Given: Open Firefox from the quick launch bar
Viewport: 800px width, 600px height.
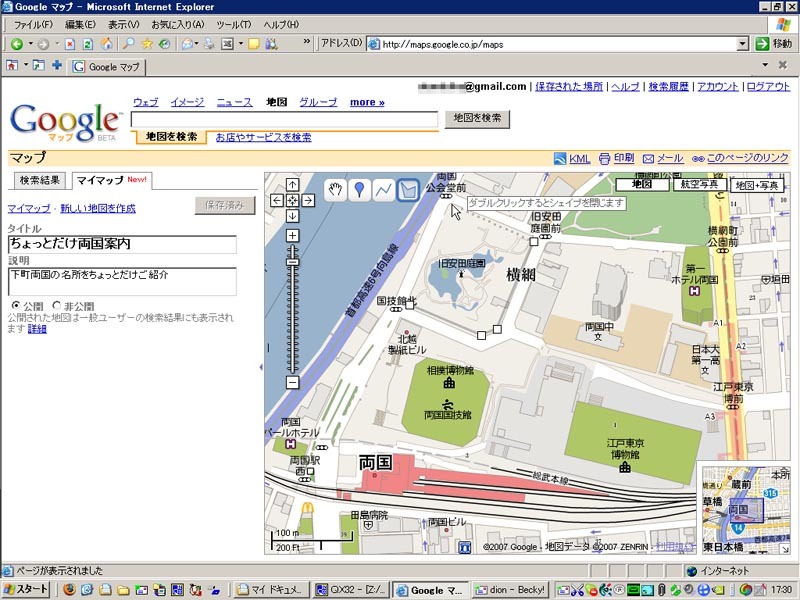Looking at the screenshot, I should click(70, 590).
